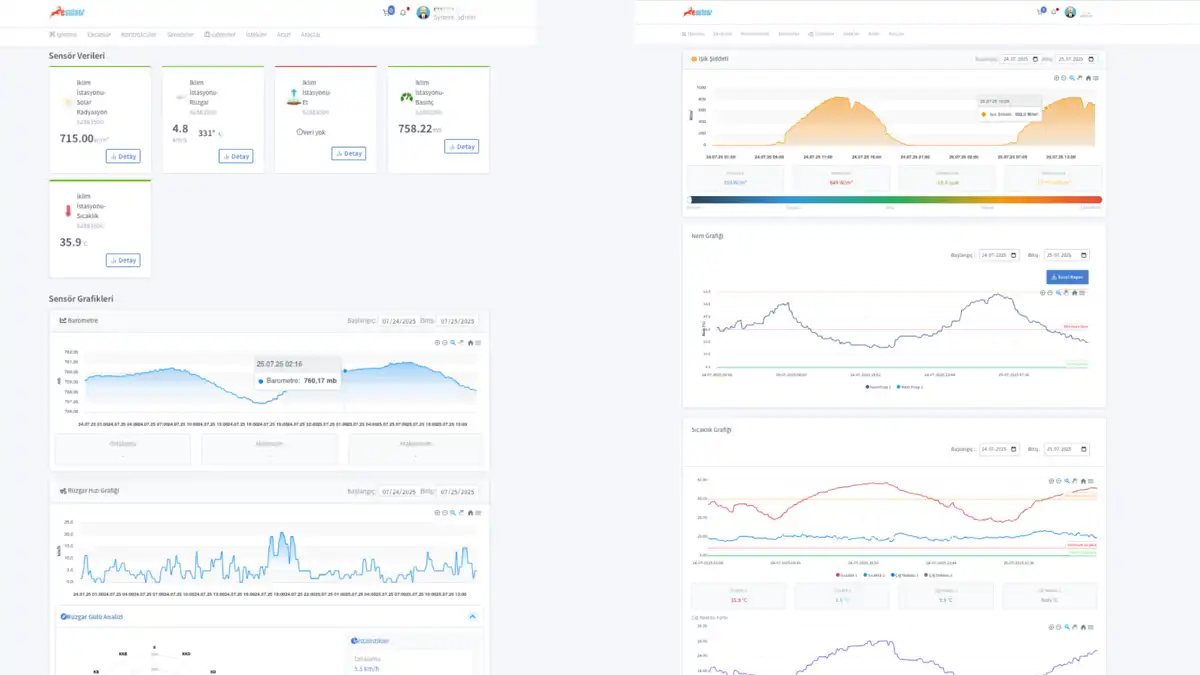Zoom in on the Barometre chart
Image resolution: width=1200 pixels, height=675 pixels.
(x=437, y=343)
